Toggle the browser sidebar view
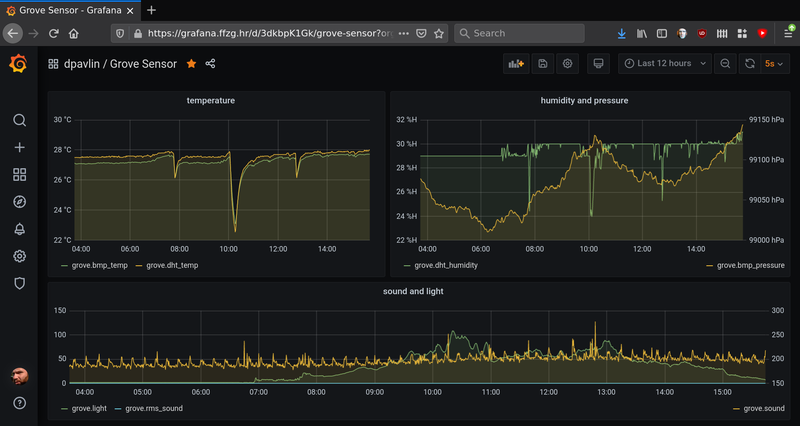The width and height of the screenshot is (800, 426). (662, 33)
